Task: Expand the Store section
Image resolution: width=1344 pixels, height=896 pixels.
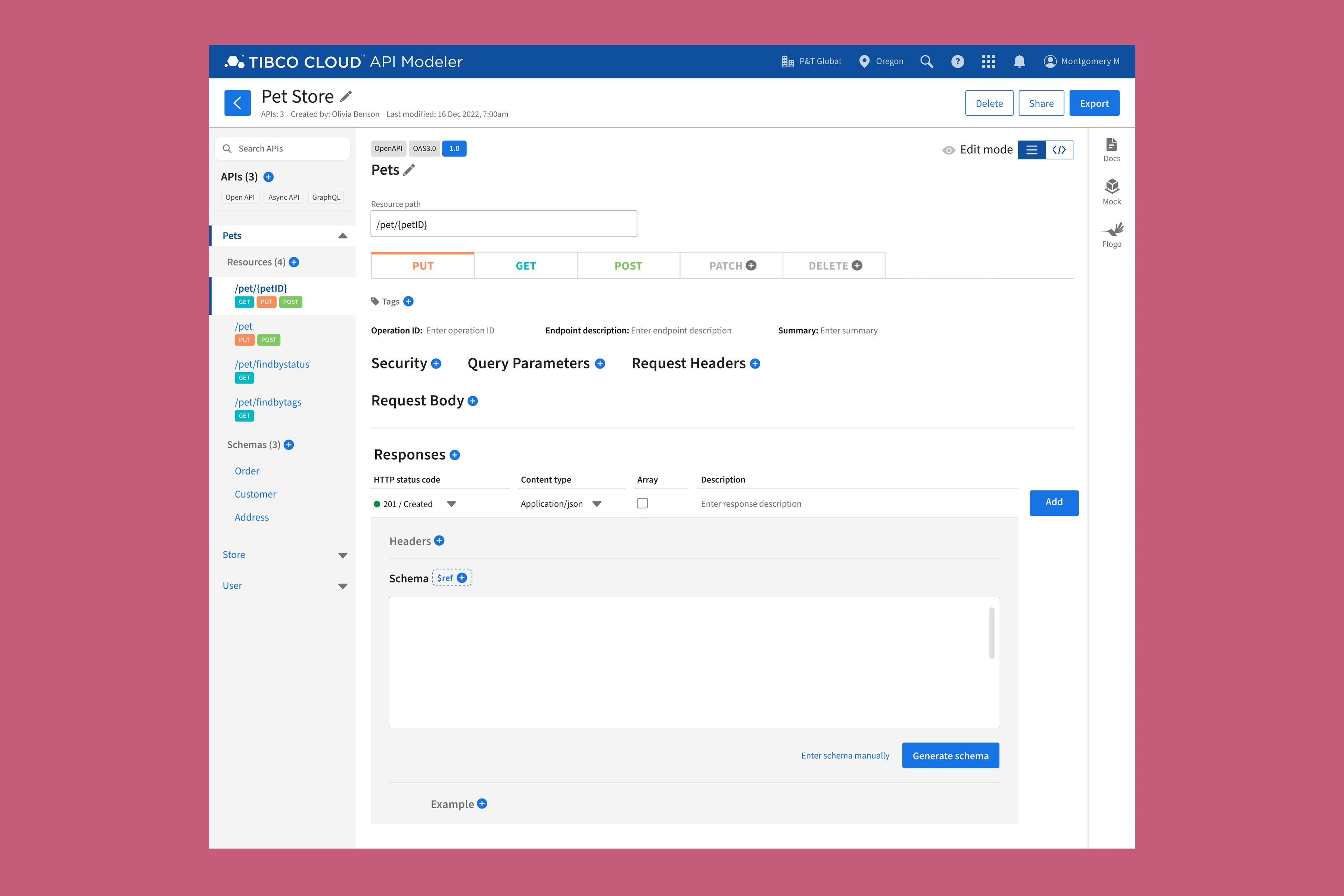Action: coord(343,555)
